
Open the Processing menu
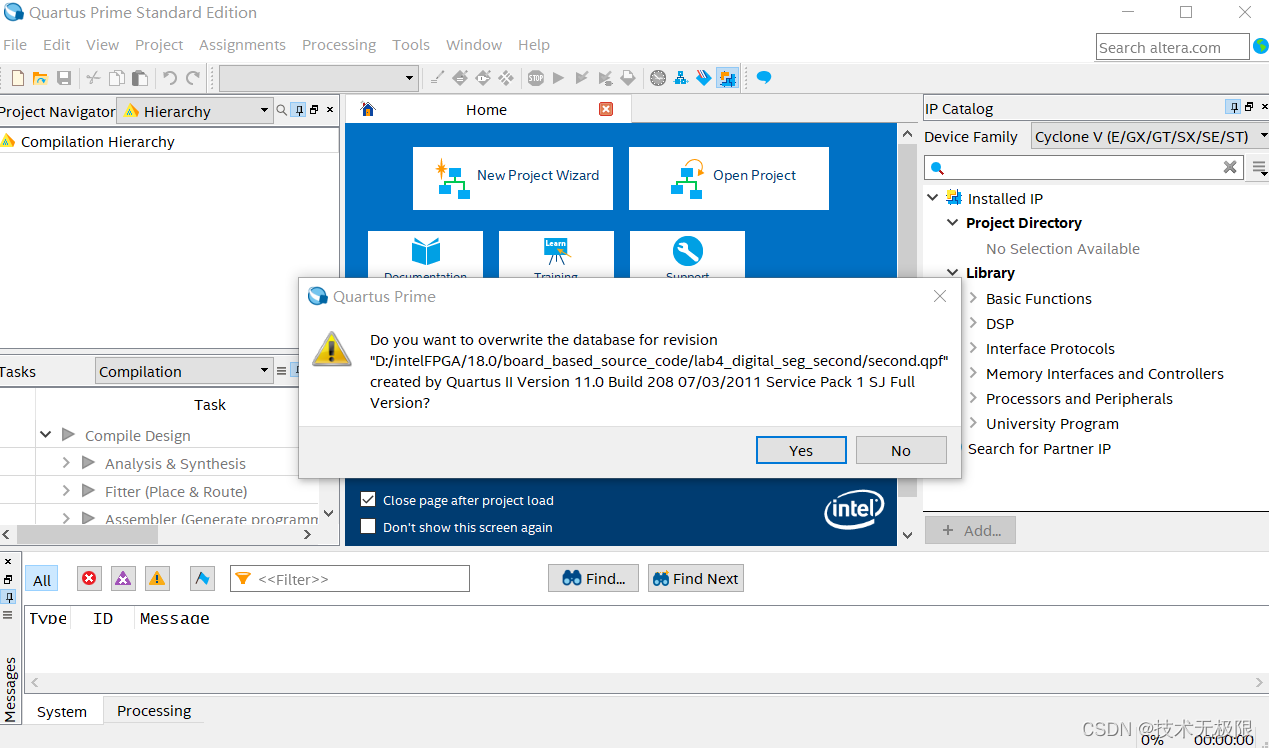click(339, 45)
